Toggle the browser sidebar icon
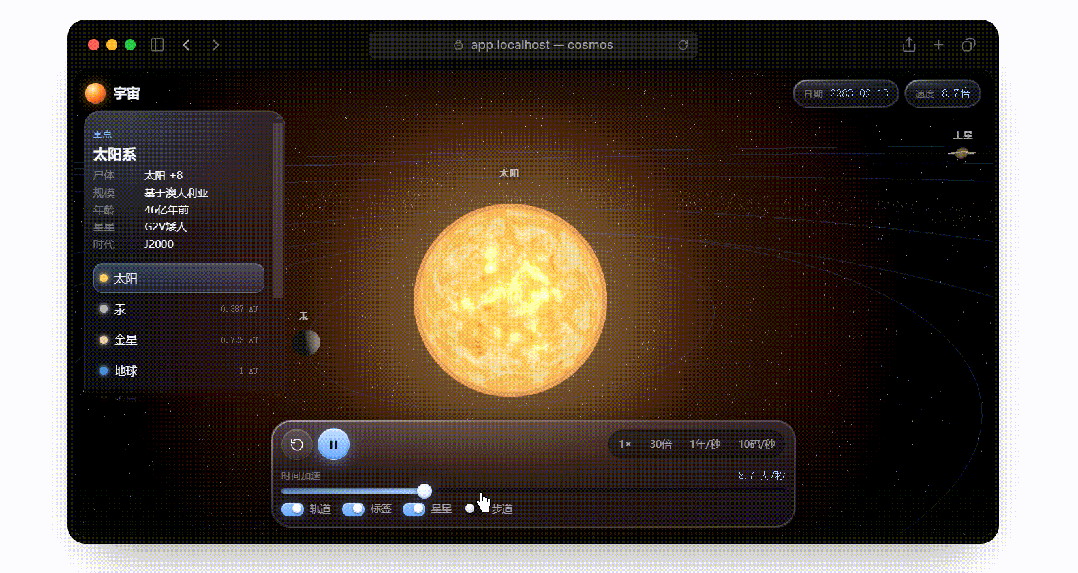1078x573 pixels. coord(157,45)
